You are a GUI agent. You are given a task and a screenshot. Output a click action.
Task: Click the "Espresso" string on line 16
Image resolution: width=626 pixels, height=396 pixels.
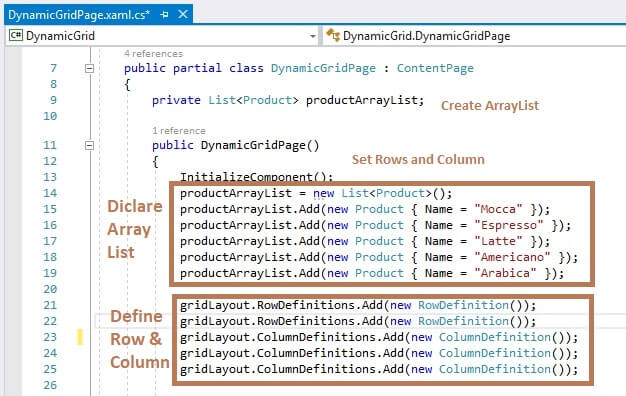click(x=509, y=225)
